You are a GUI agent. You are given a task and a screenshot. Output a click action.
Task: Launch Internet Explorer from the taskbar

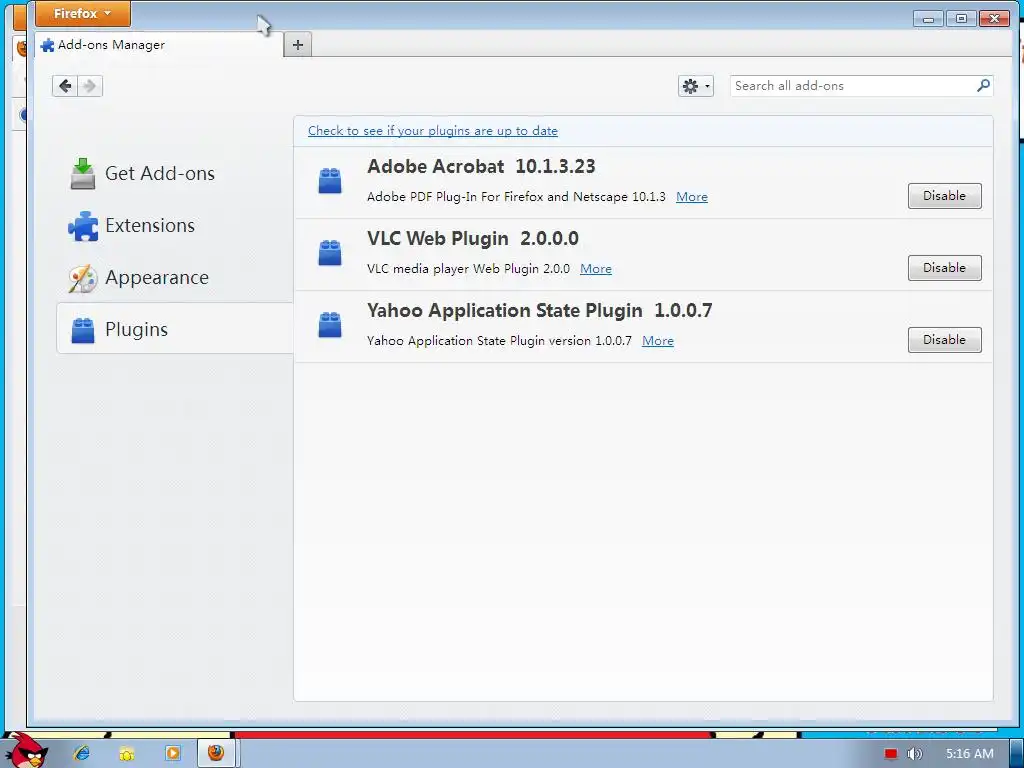tap(82, 753)
